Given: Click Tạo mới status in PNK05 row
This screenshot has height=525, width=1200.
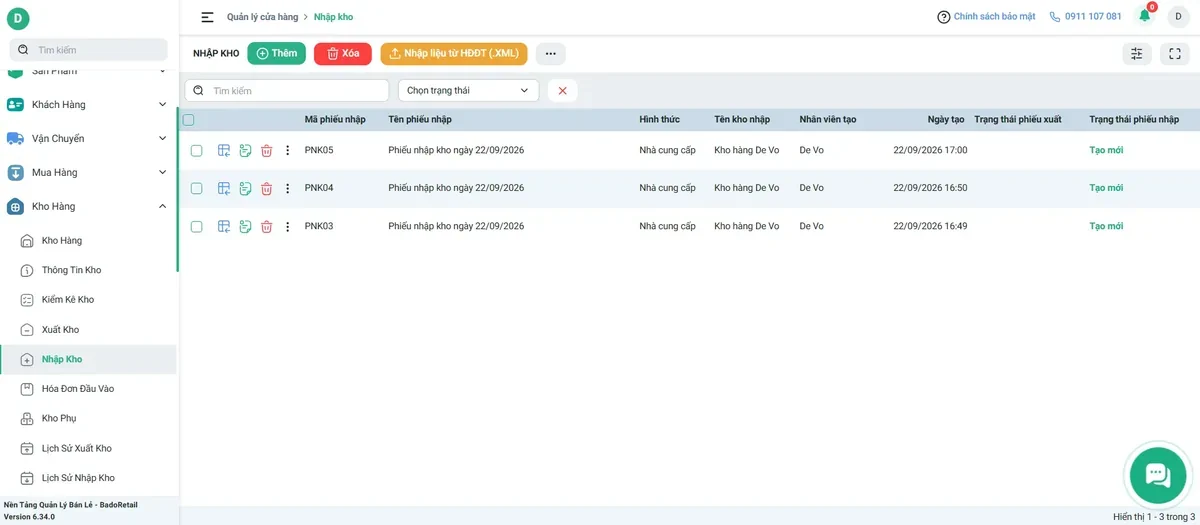Looking at the screenshot, I should click(x=1106, y=151).
